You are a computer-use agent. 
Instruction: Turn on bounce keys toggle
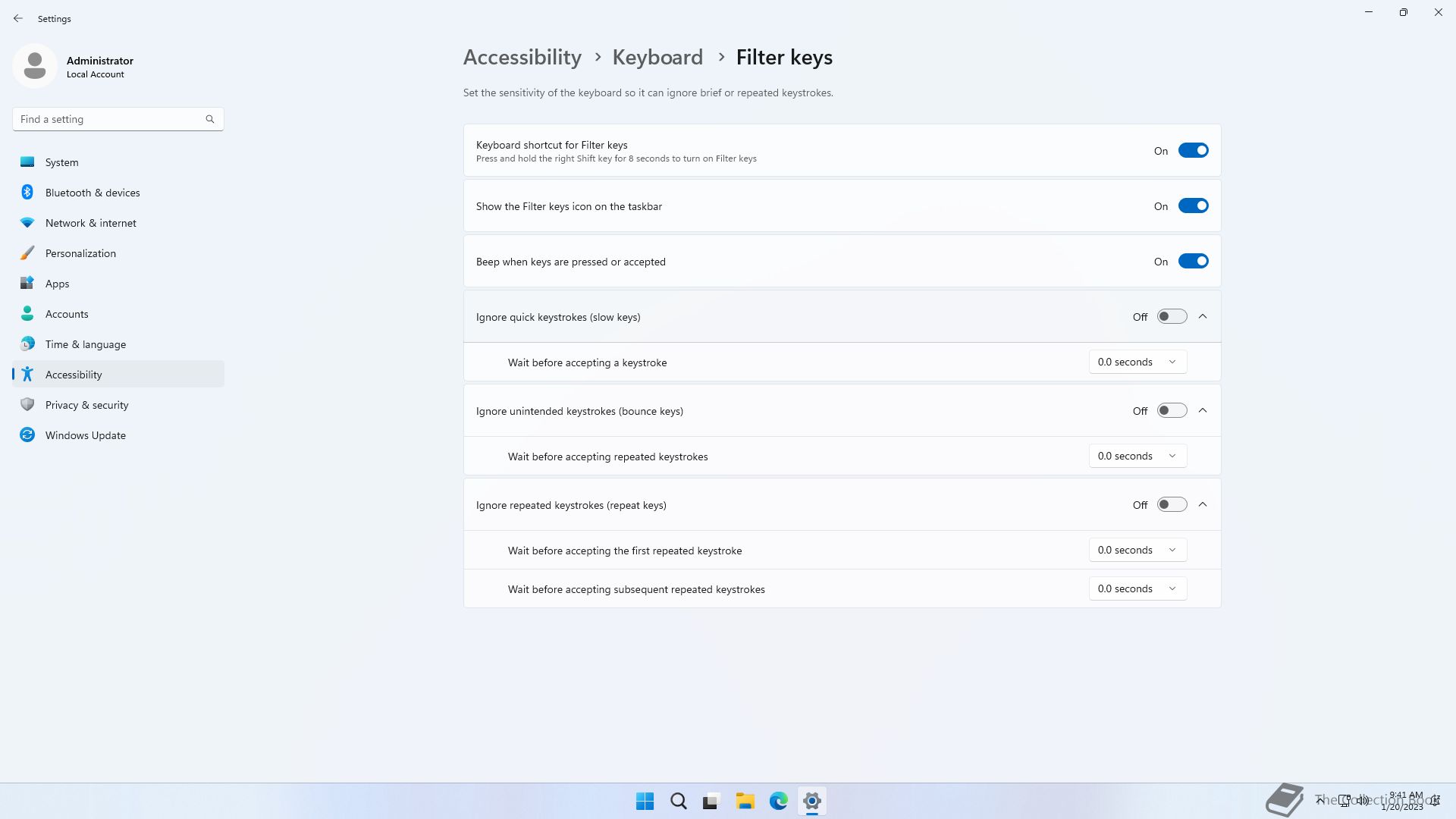point(1172,411)
